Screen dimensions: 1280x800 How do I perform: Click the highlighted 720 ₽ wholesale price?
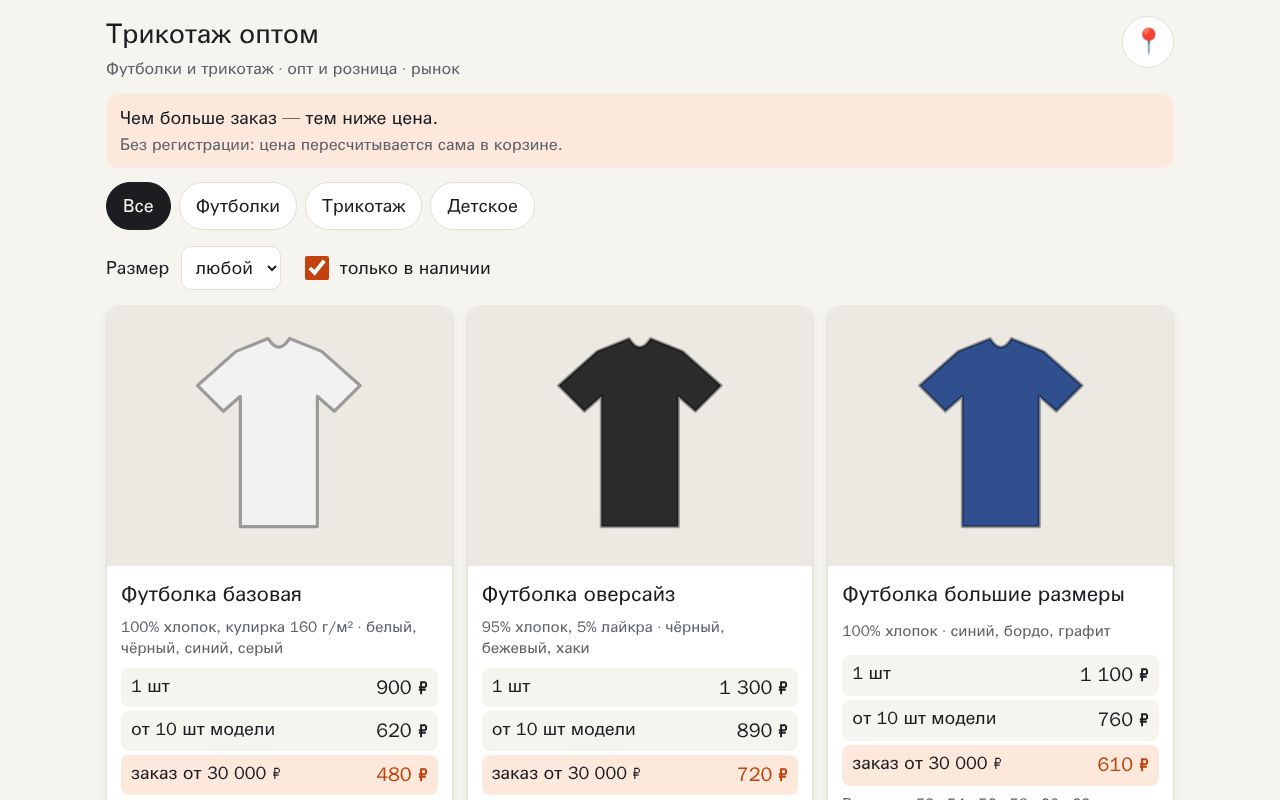pos(762,774)
